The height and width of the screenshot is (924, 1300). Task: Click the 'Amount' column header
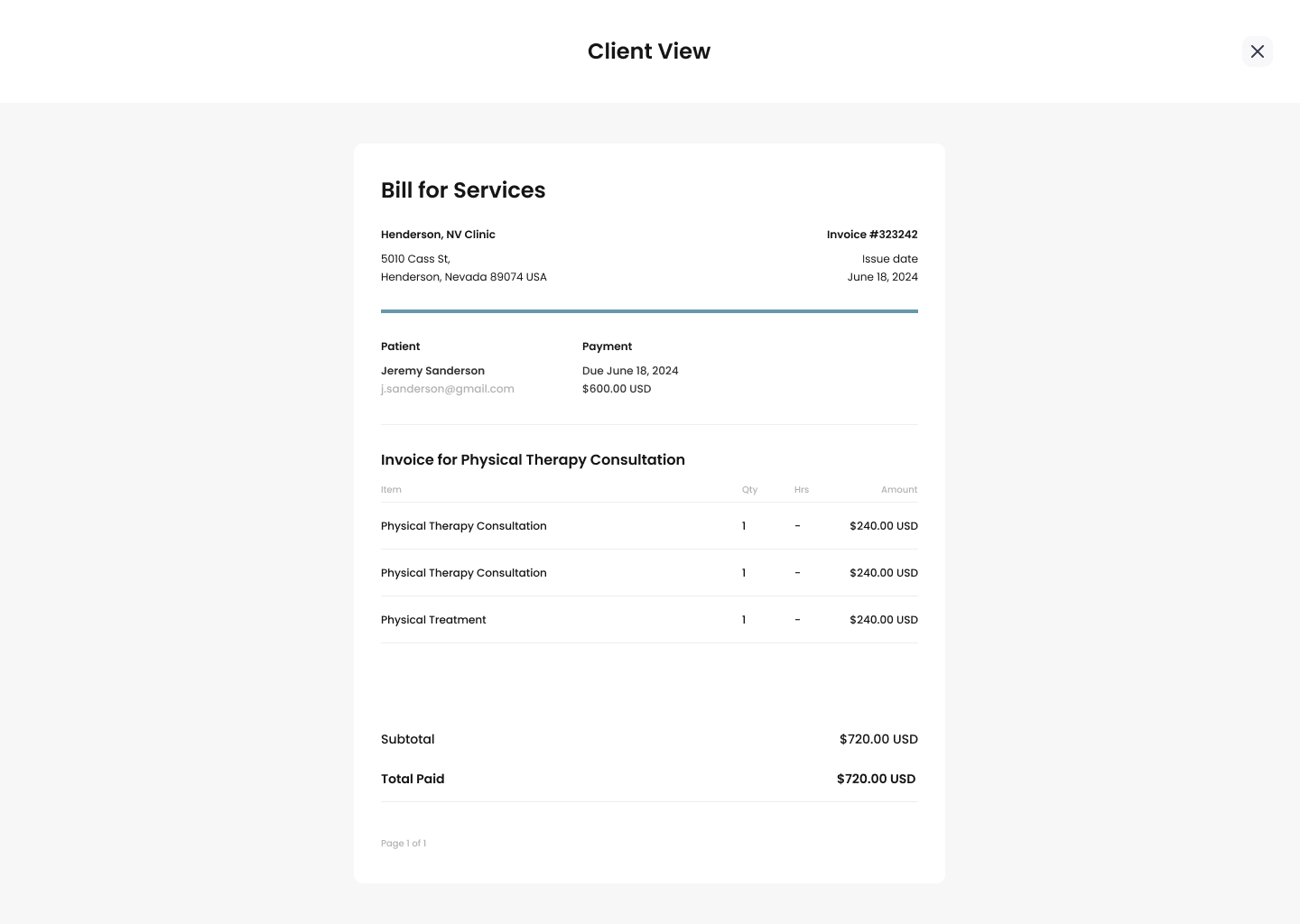click(x=899, y=490)
